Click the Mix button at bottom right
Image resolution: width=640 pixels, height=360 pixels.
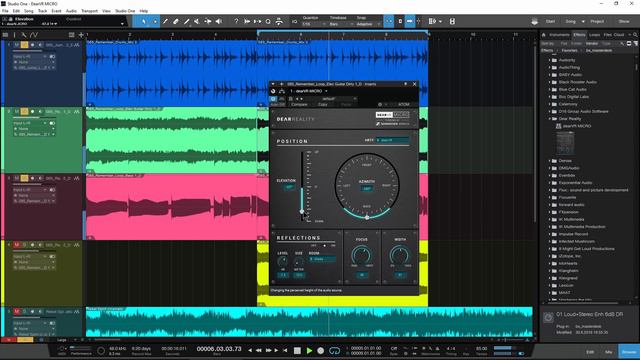coord(609,352)
